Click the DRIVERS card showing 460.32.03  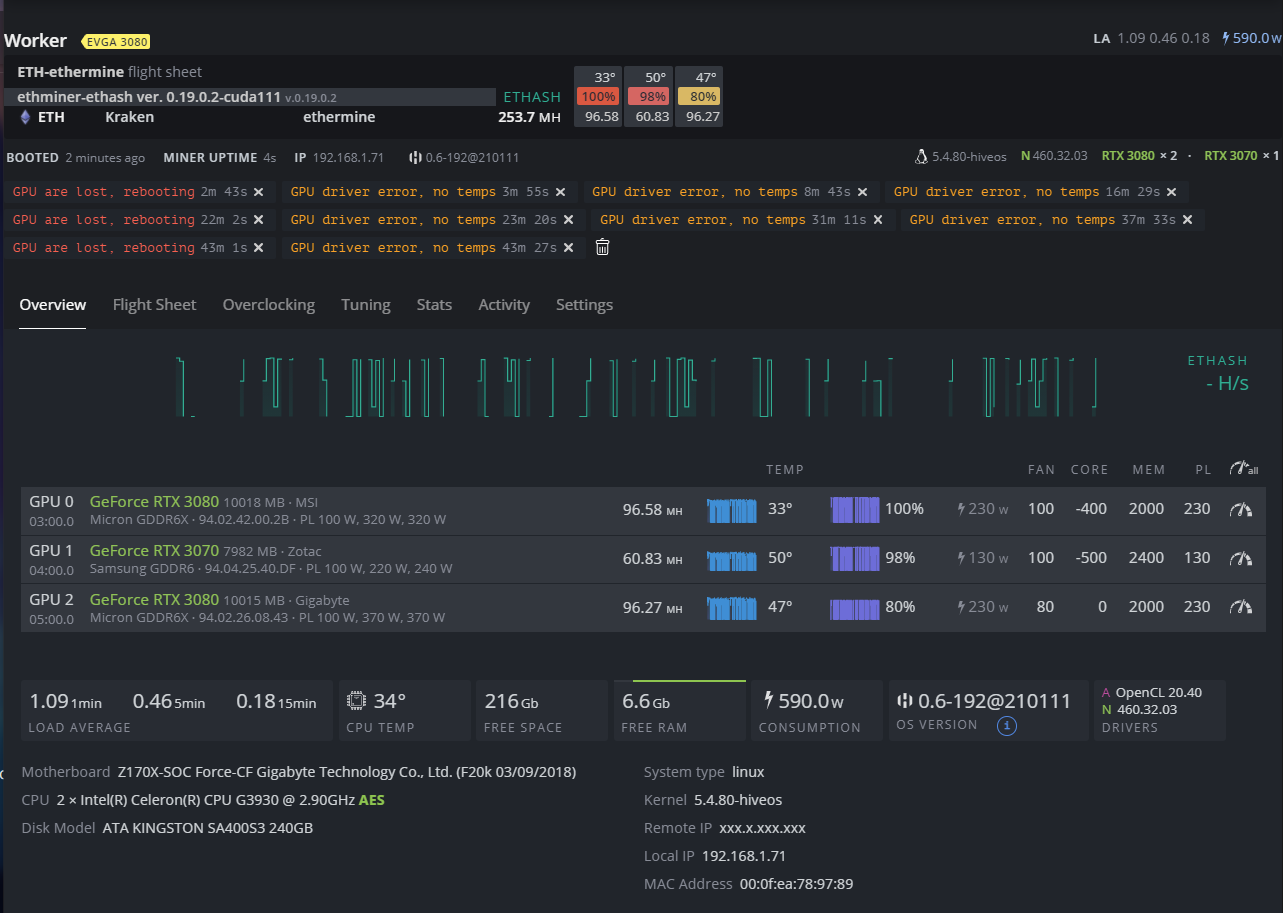coord(1160,711)
